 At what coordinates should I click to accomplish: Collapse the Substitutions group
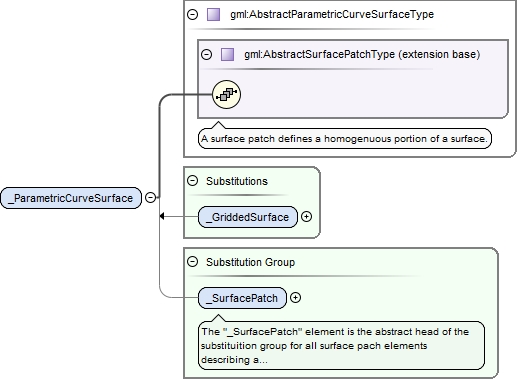[192, 181]
